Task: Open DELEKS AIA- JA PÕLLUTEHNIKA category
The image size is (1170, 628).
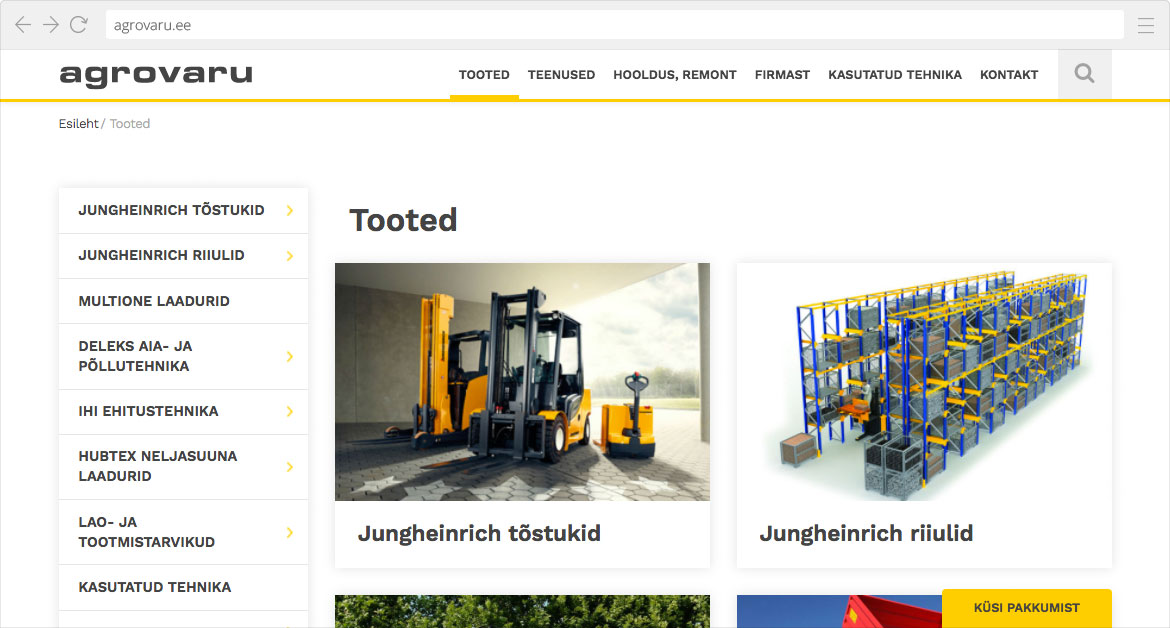Action: click(135, 356)
